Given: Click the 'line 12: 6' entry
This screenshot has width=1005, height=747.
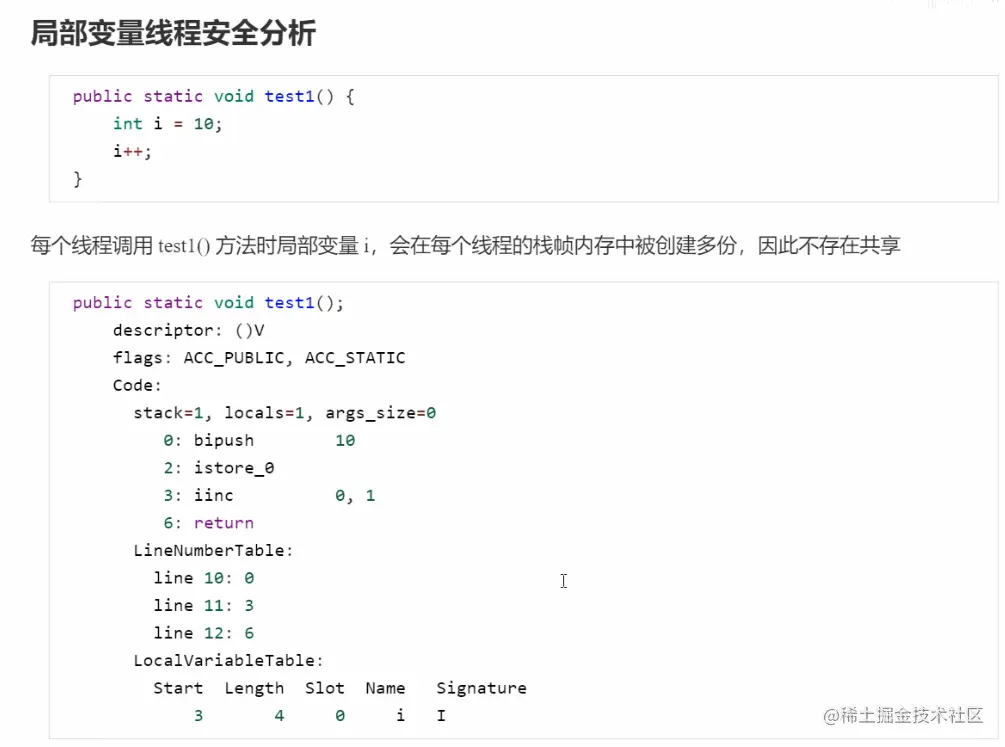Looking at the screenshot, I should (204, 633).
